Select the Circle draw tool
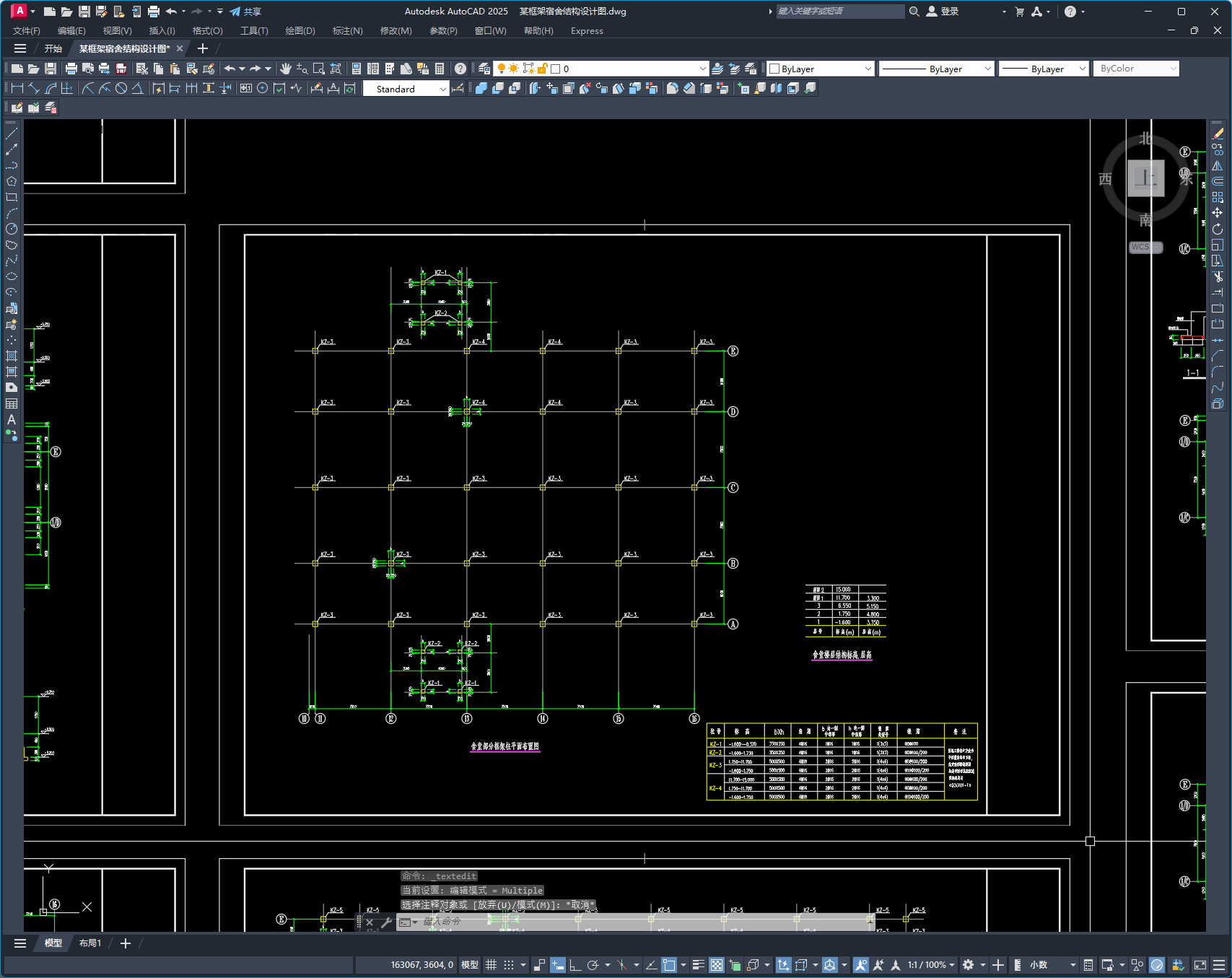Viewport: 1232px width, 978px height. click(12, 229)
